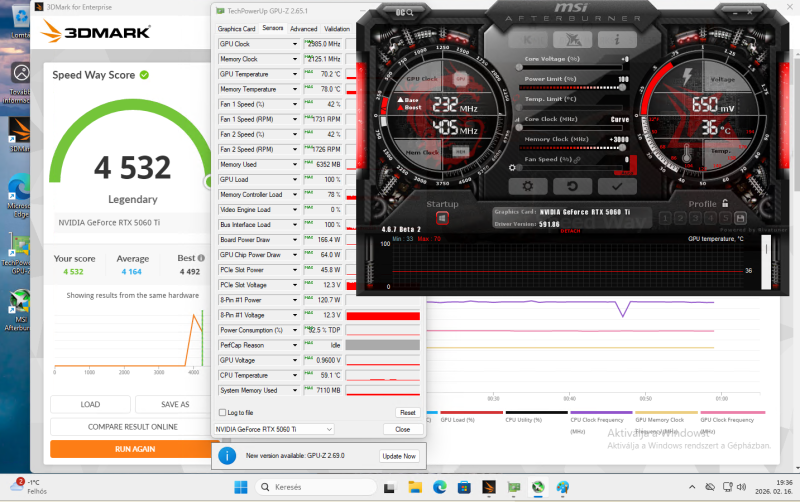The image size is (800, 502).
Task: Switch to GPU-Z via taskbar icon
Action: pyautogui.click(x=514, y=487)
